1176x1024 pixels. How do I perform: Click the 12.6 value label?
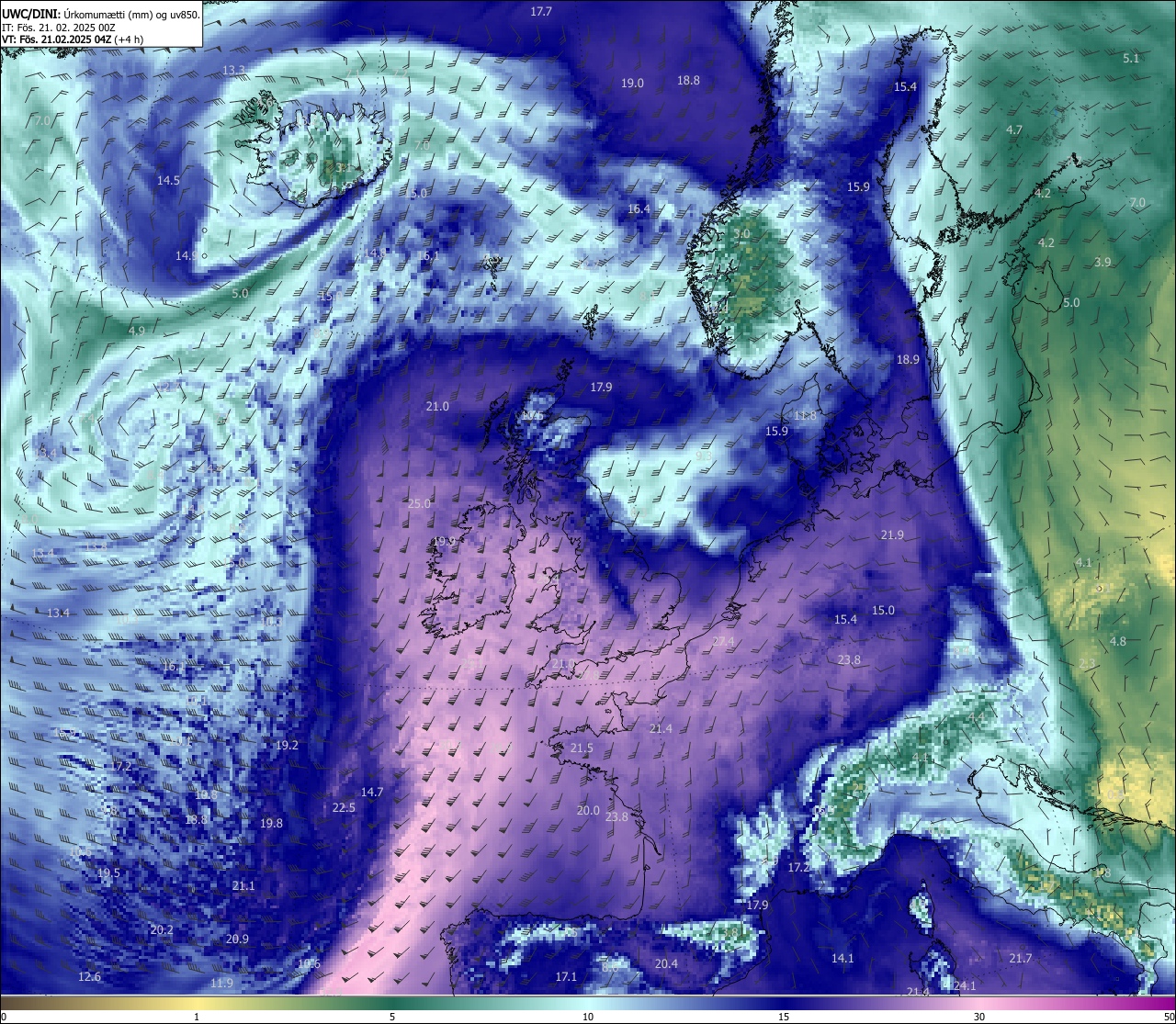[89, 977]
